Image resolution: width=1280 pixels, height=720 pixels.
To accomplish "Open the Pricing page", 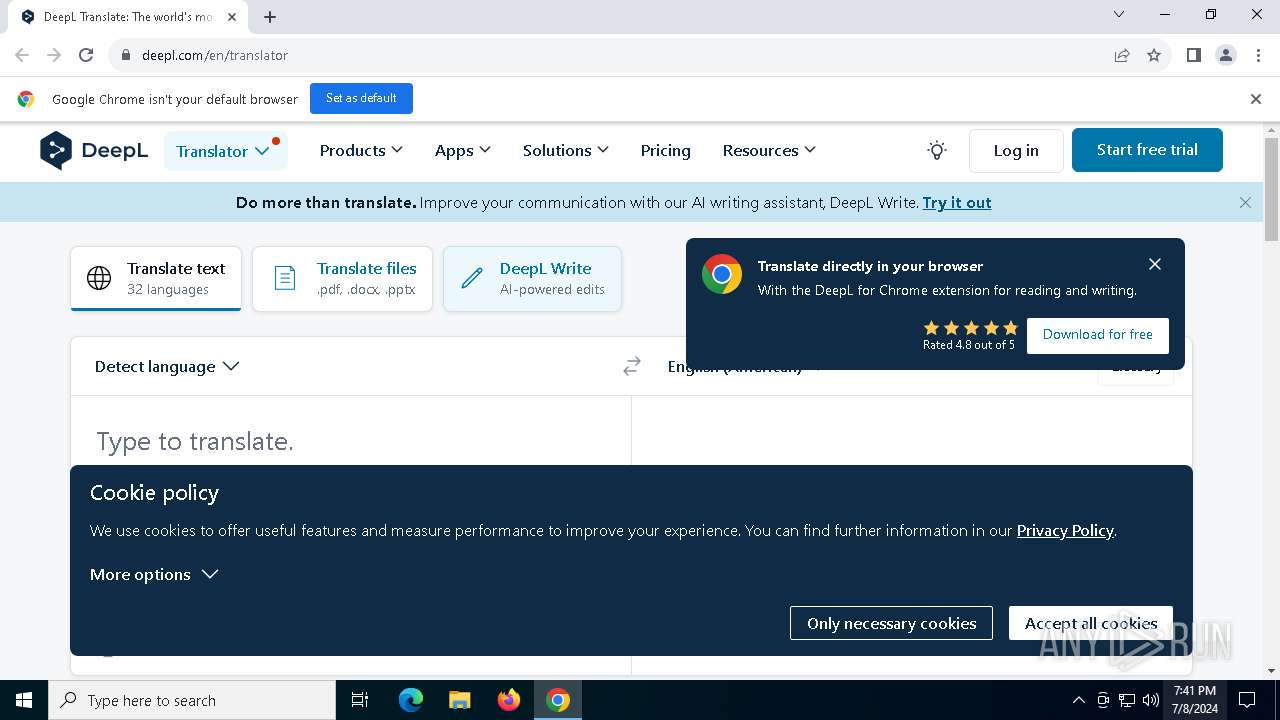I will click(x=665, y=150).
